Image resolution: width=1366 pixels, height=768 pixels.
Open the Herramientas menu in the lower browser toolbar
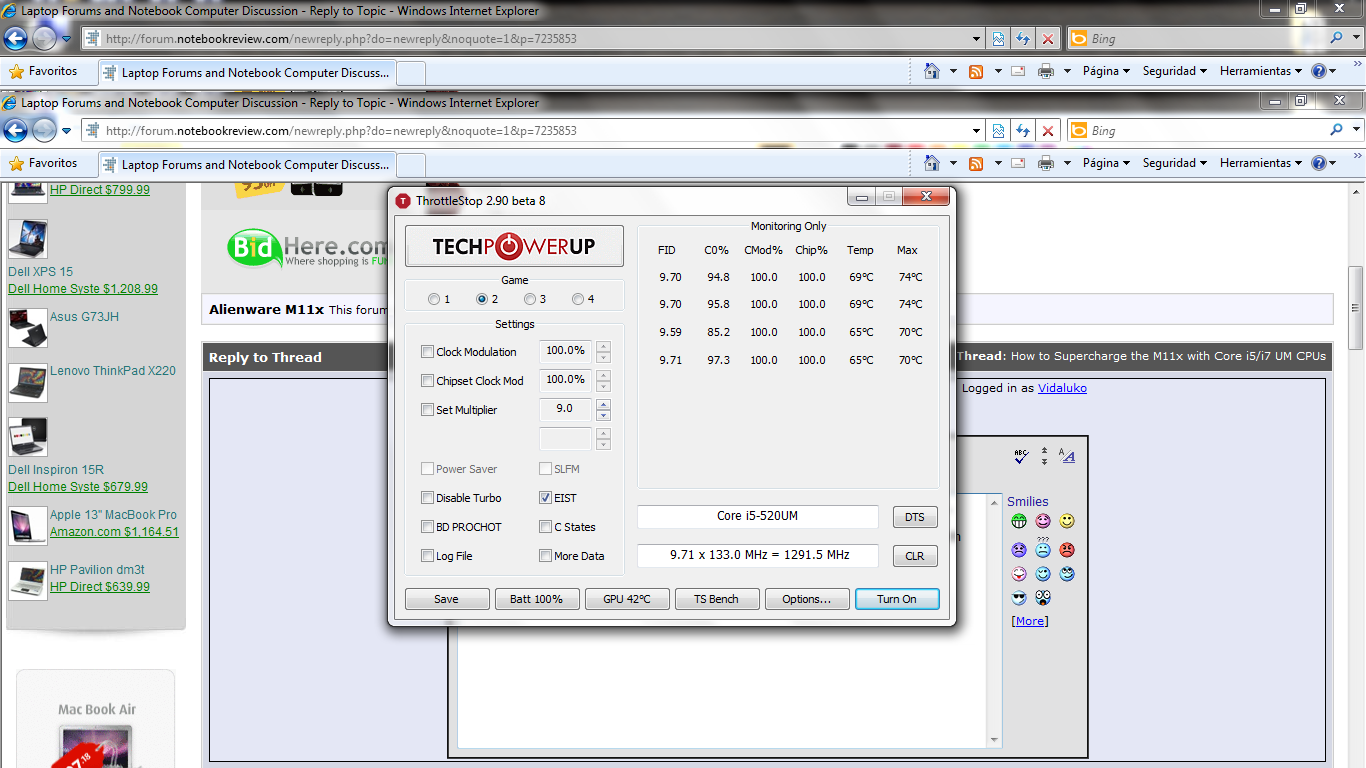[1260, 163]
